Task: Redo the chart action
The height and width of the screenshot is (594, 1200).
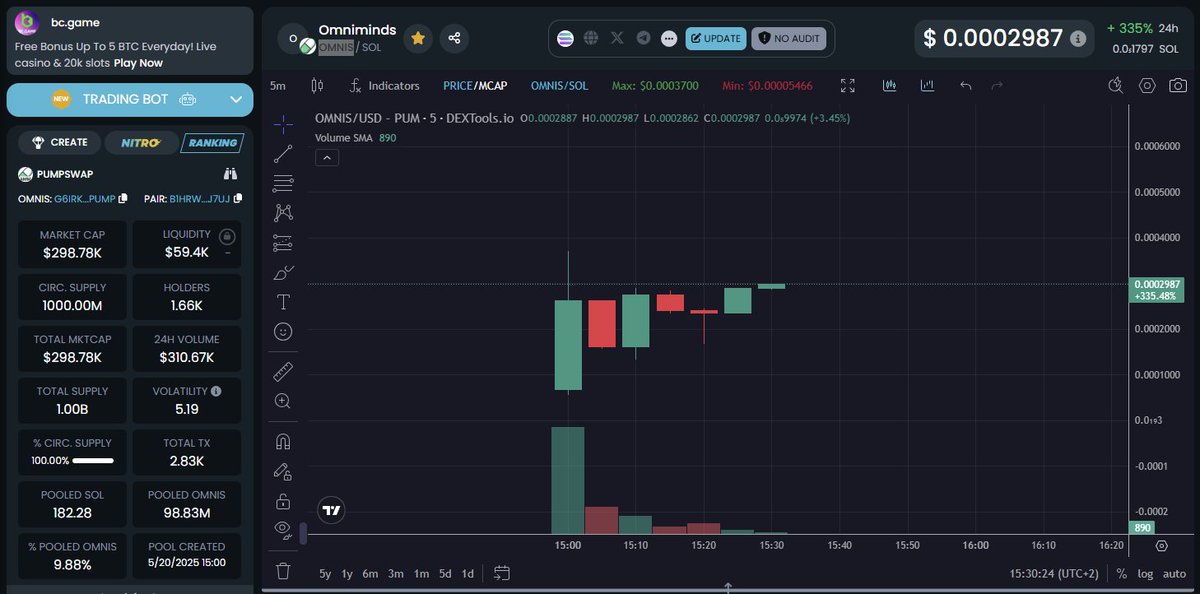Action: (996, 86)
